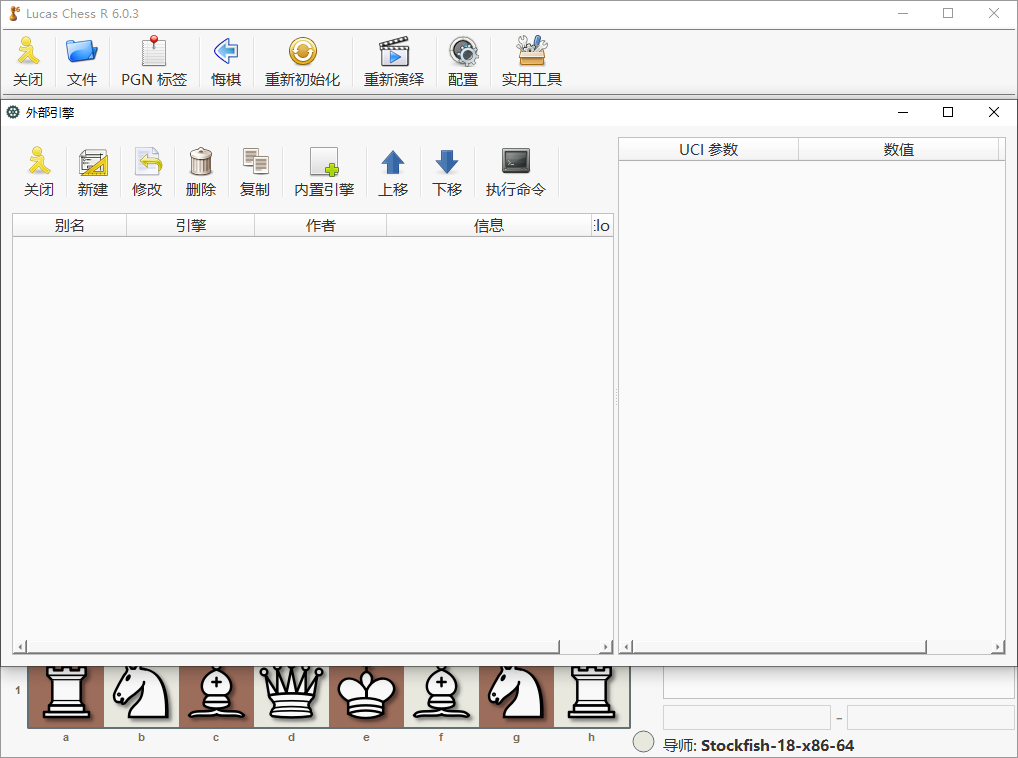Click the 作者 column header
The image size is (1018, 758).
pos(321,225)
